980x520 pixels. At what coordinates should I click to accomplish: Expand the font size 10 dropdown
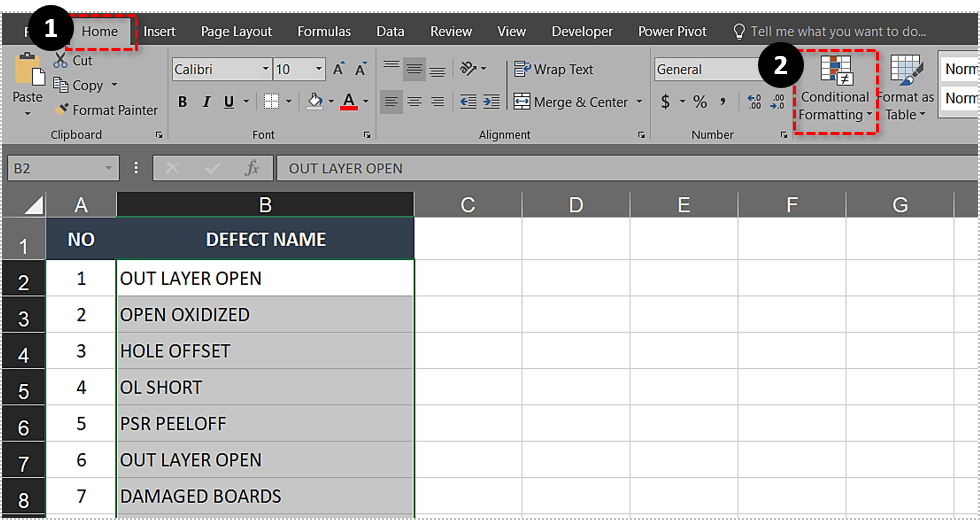[319, 70]
